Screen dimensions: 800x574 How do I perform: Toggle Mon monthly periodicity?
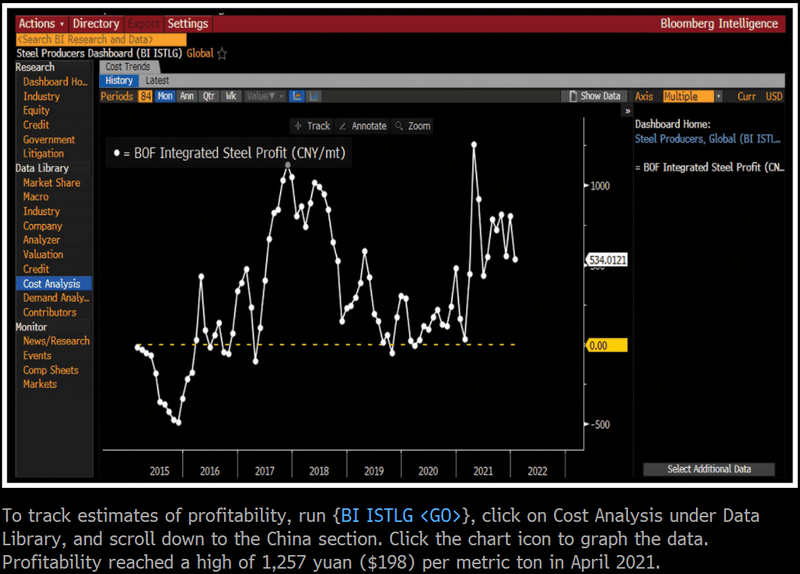[165, 96]
